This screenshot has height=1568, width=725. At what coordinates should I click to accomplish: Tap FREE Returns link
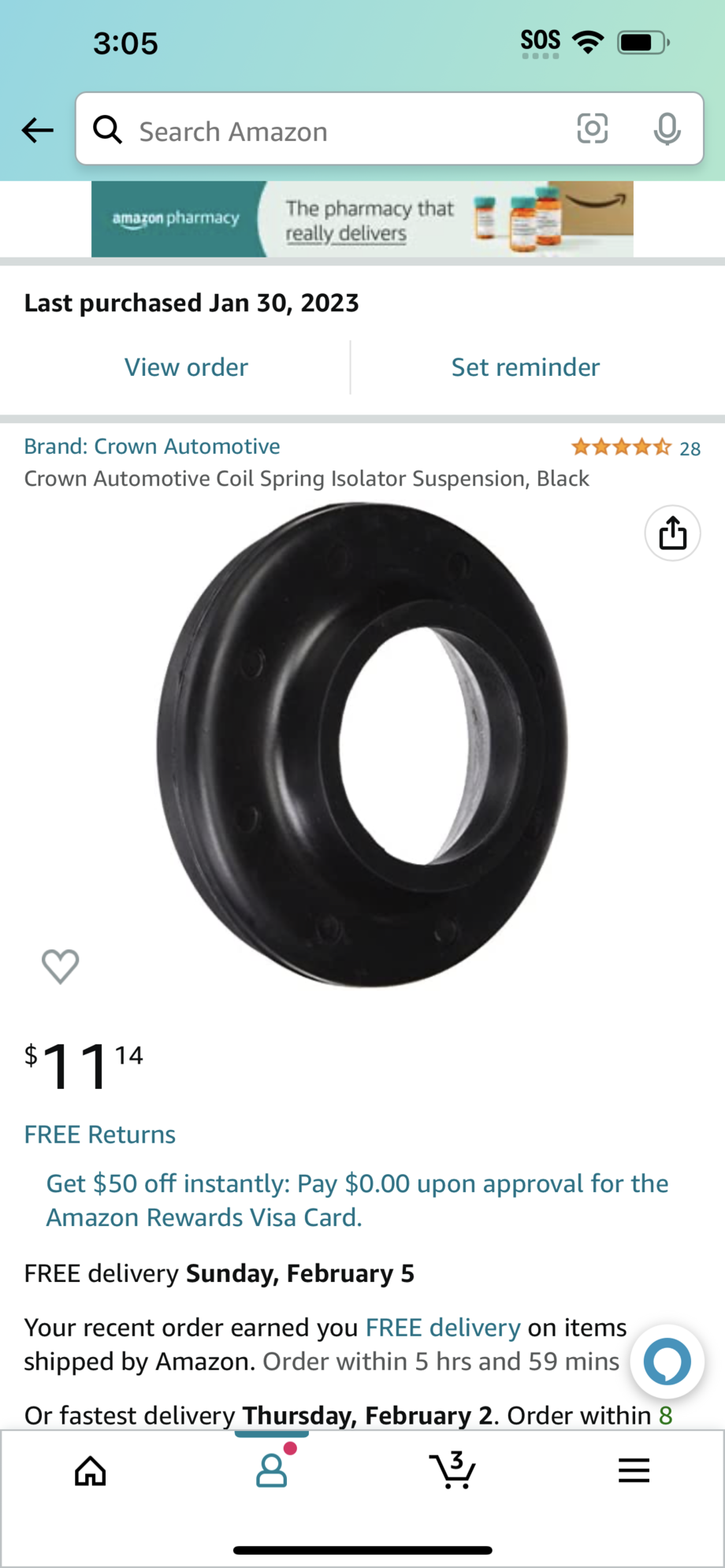pos(100,1135)
